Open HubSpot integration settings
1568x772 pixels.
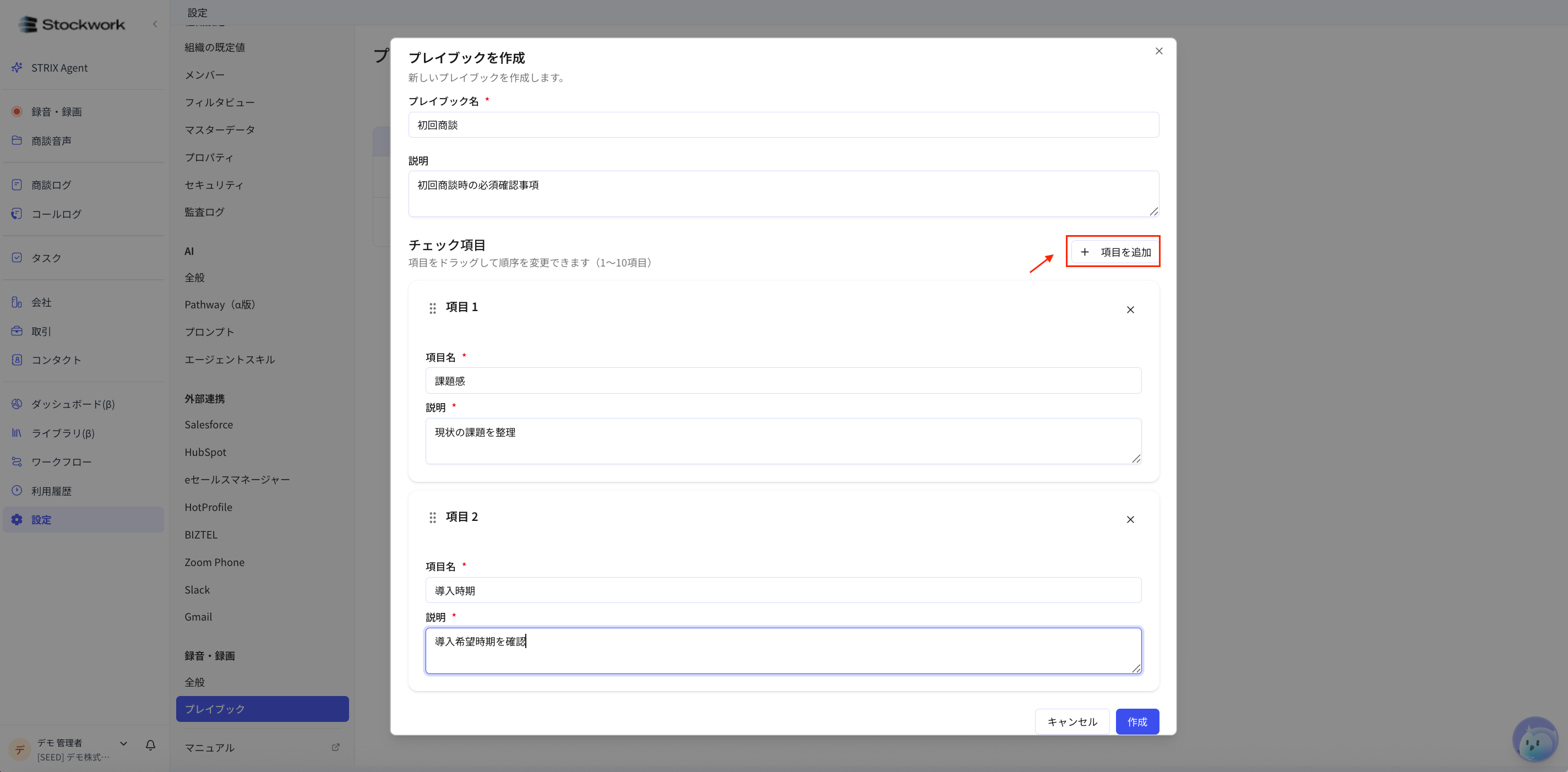coord(205,452)
